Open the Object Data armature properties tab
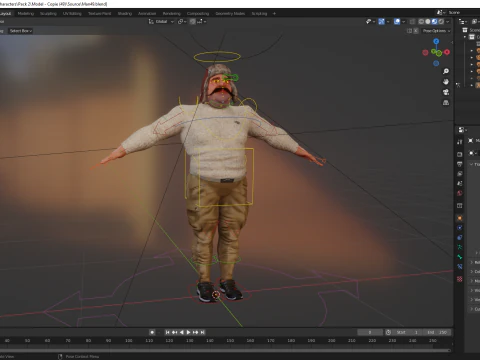Screen dimensions: 480x360 pos(460,247)
